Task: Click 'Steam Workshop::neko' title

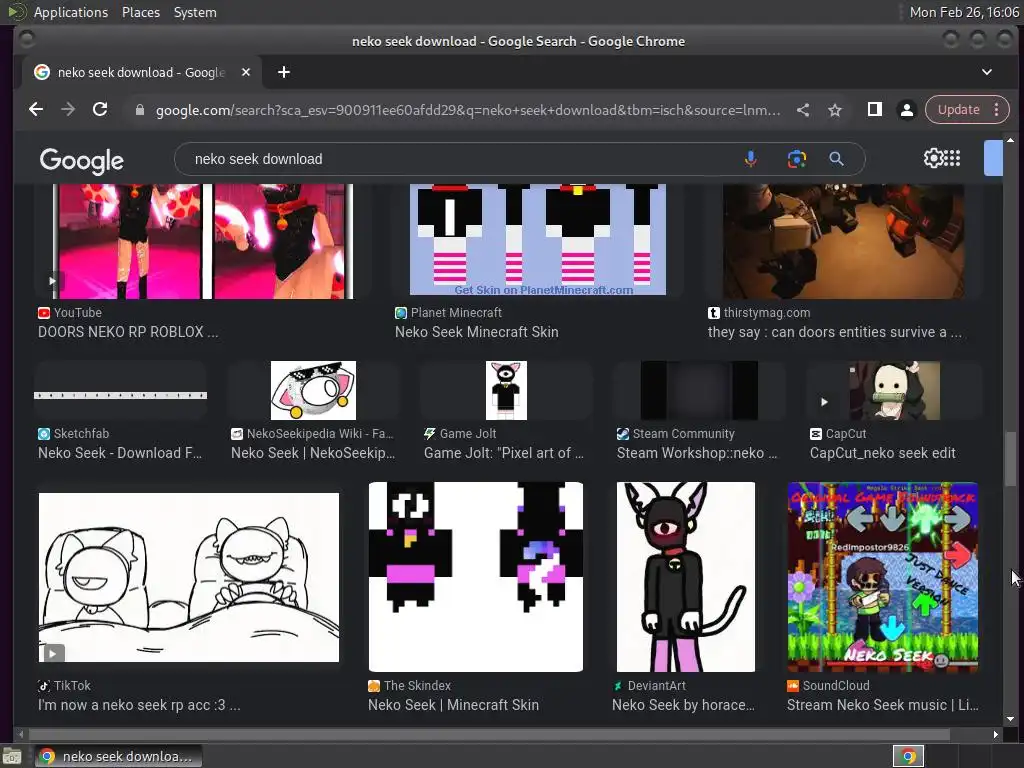Action: [697, 453]
